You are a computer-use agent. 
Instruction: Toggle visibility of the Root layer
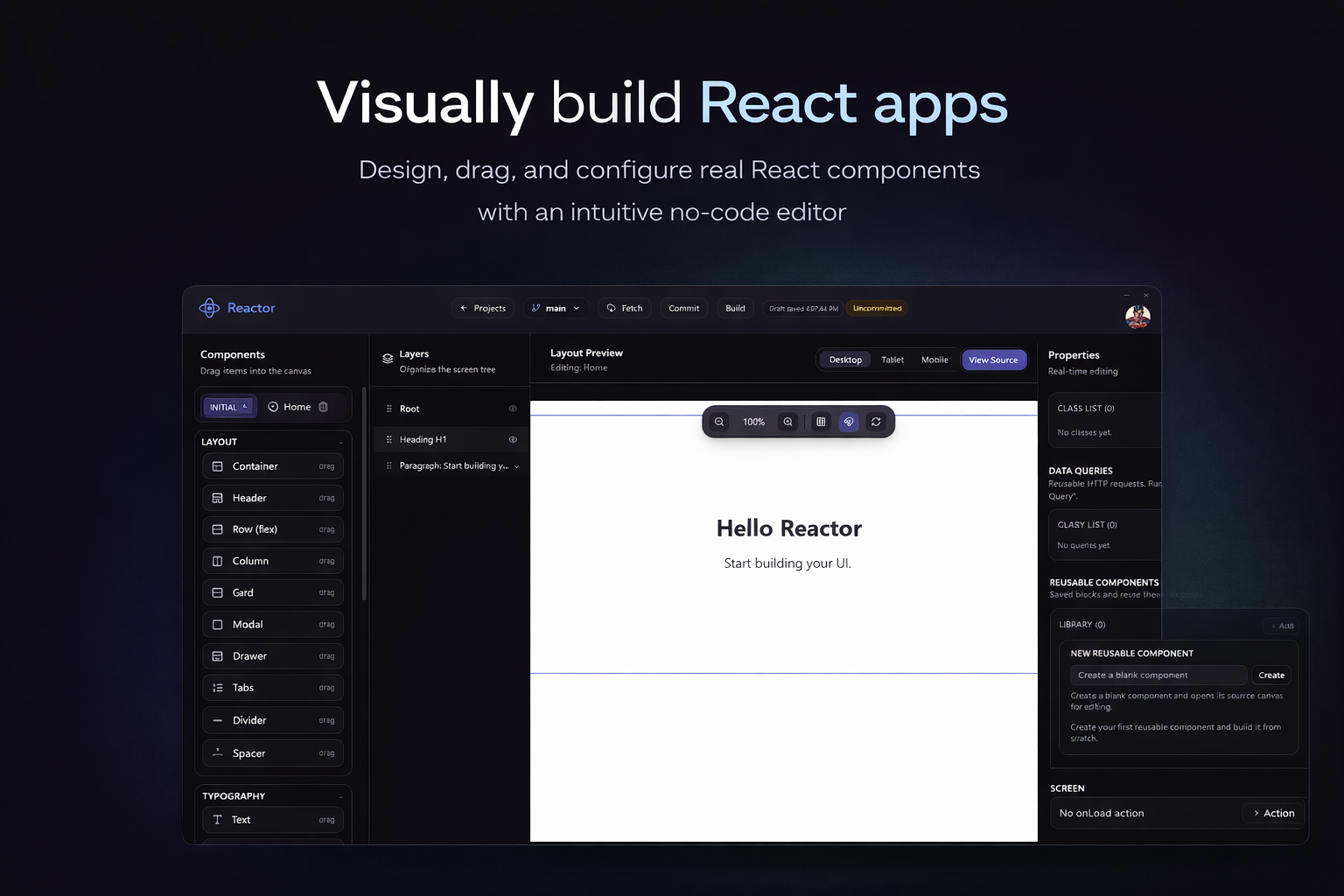pos(513,408)
